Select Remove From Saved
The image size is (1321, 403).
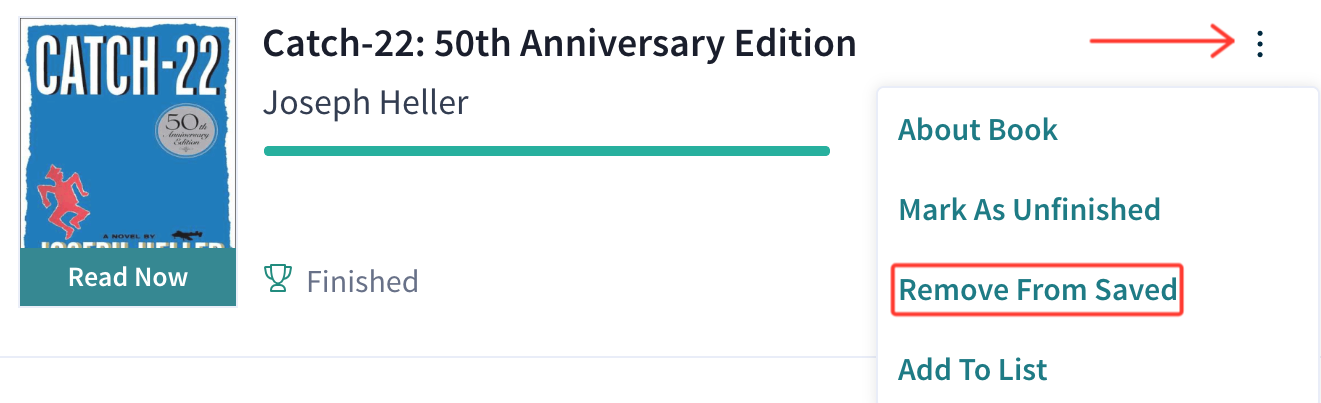point(1038,289)
